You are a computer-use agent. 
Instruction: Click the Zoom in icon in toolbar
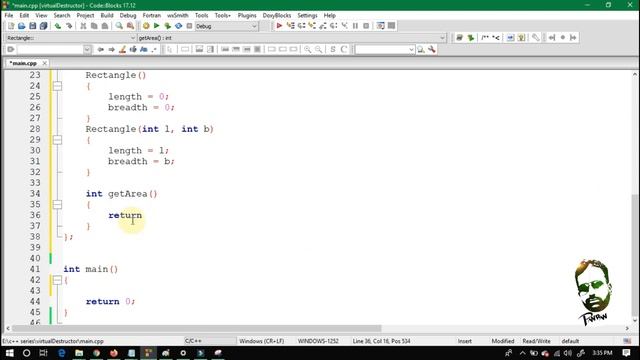click(307, 49)
